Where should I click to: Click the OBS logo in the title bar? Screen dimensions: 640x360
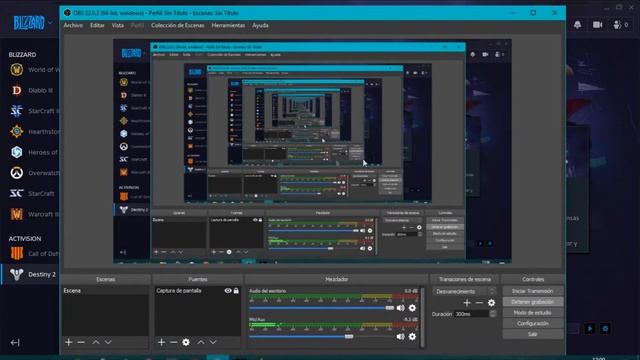[x=67, y=13]
